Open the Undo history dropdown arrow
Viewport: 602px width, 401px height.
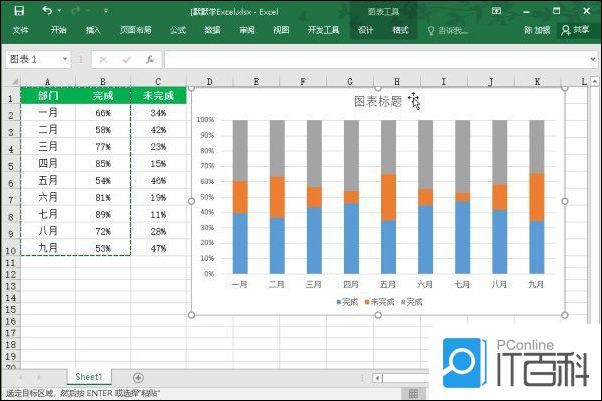[x=60, y=10]
